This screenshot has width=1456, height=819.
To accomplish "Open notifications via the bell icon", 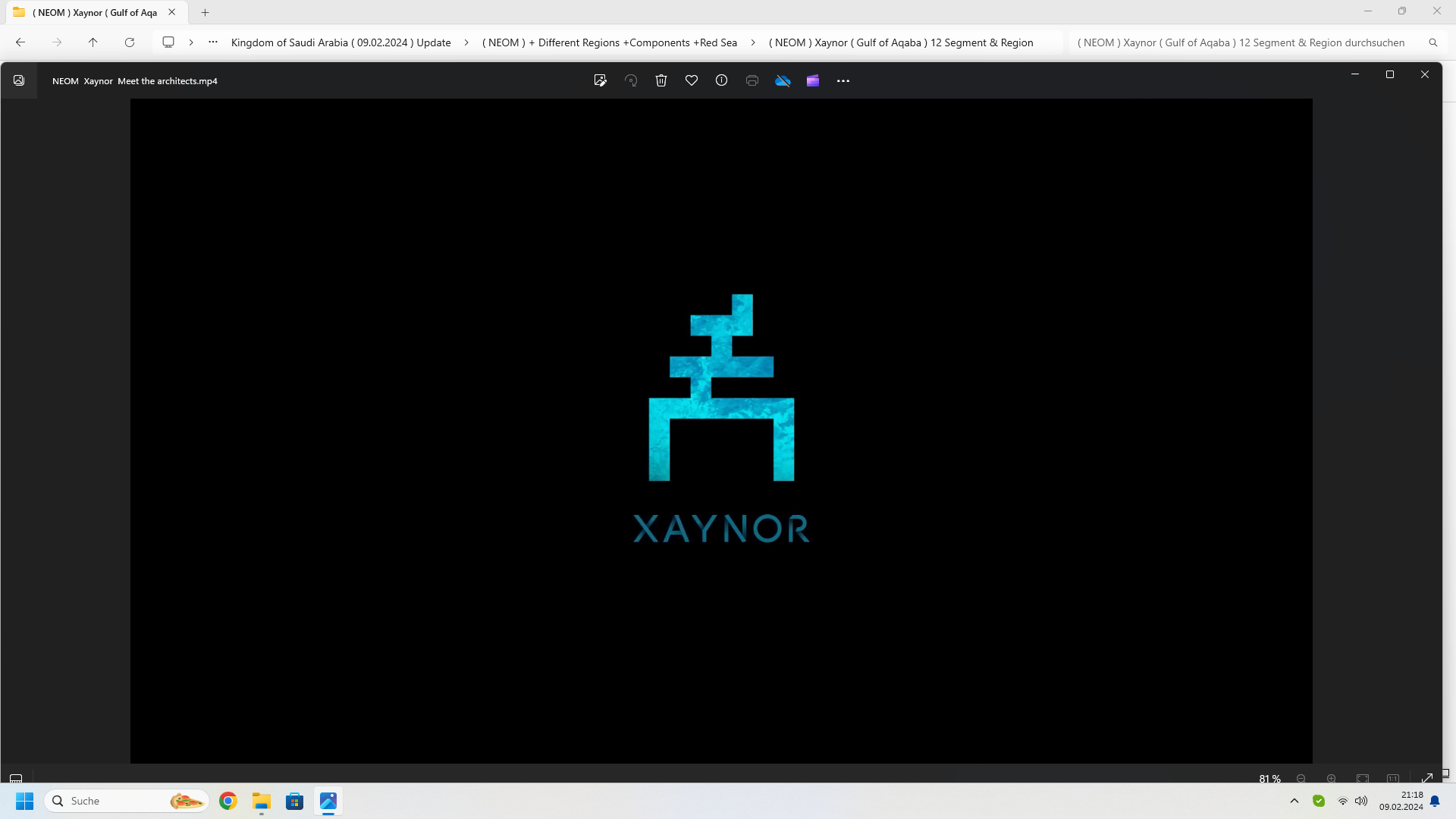I will (x=1435, y=801).
